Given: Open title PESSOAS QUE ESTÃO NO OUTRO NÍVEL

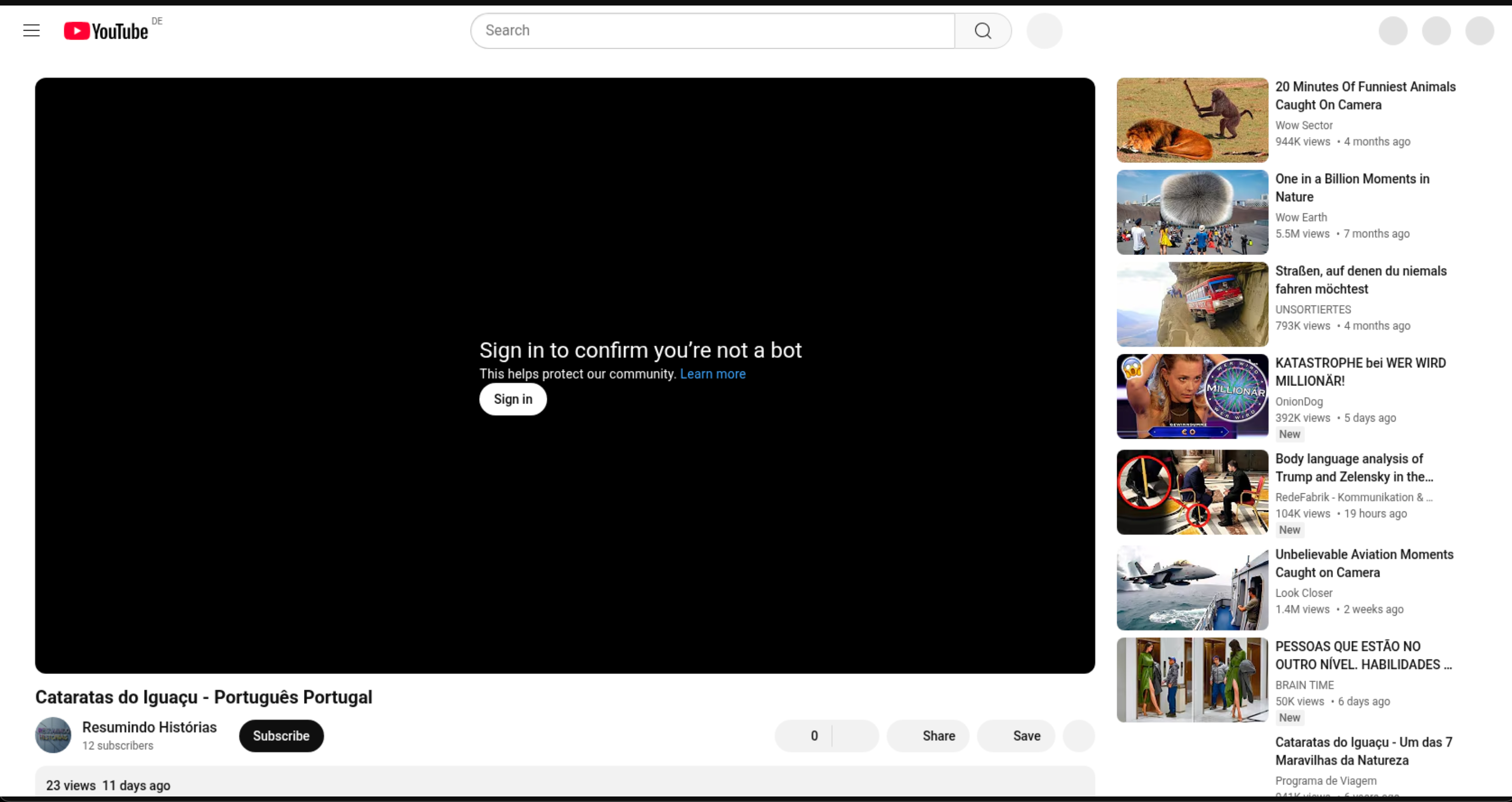Looking at the screenshot, I should pos(1364,656).
